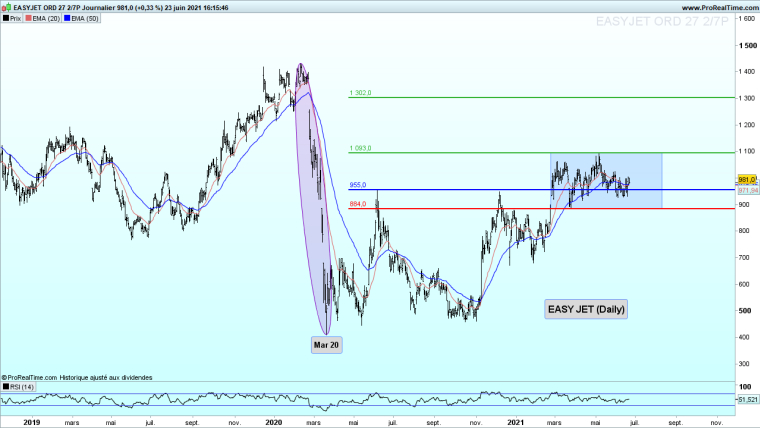Image resolution: width=760 pixels, height=428 pixels.
Task: Select the 1 093,0 green level label
Action: coord(360,148)
